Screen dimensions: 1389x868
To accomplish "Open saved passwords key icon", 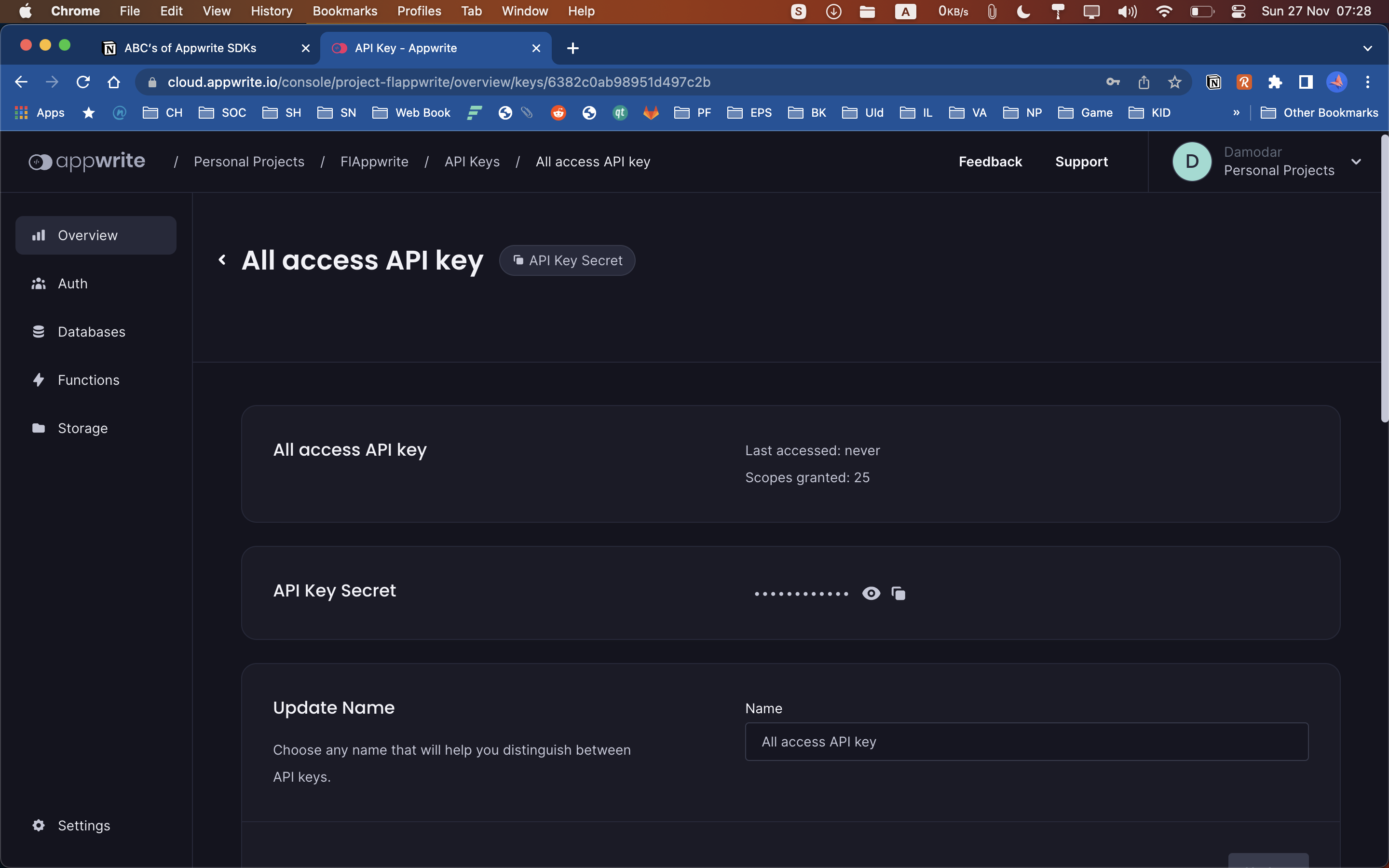I will click(x=1113, y=82).
